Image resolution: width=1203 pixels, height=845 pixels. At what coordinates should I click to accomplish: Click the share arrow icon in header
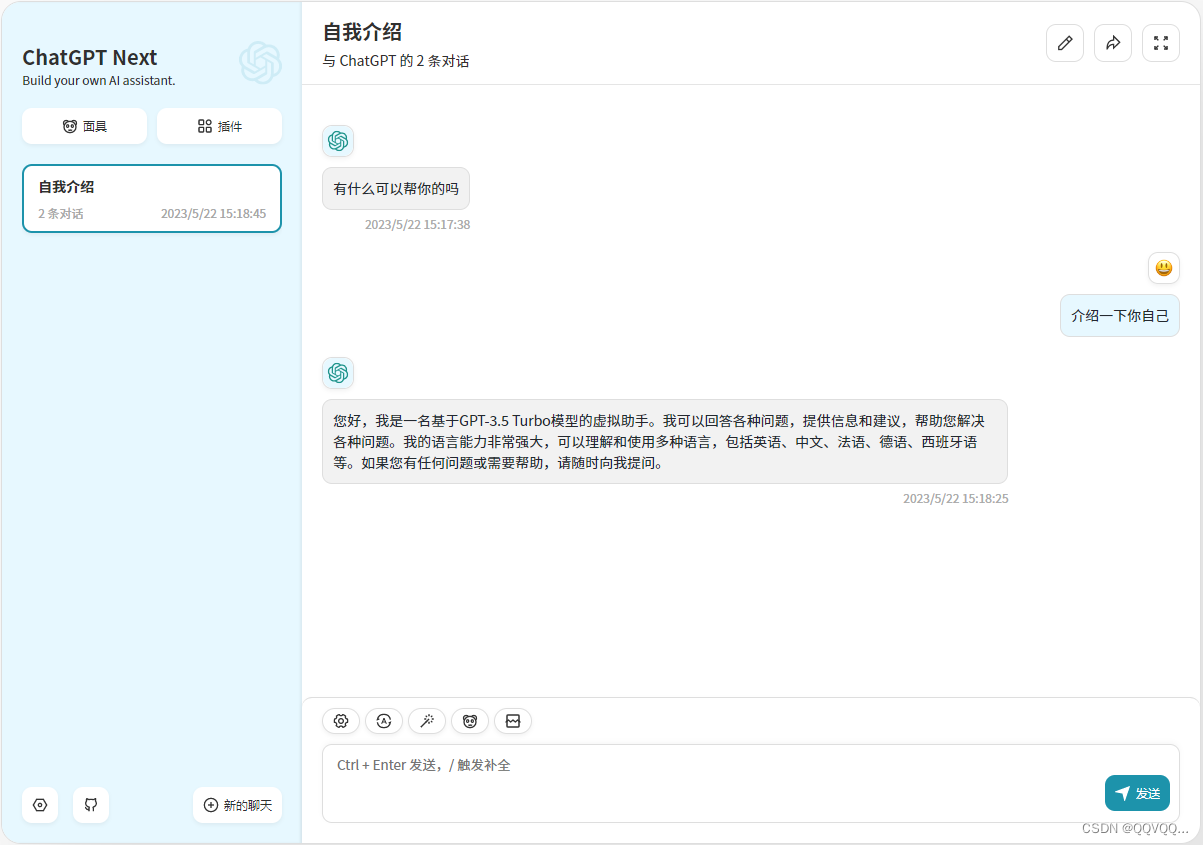[x=1113, y=43]
